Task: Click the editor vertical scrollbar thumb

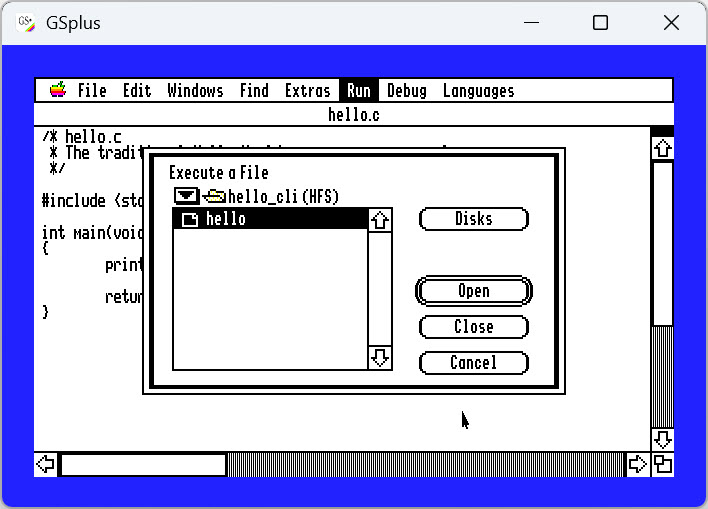Action: click(662, 244)
